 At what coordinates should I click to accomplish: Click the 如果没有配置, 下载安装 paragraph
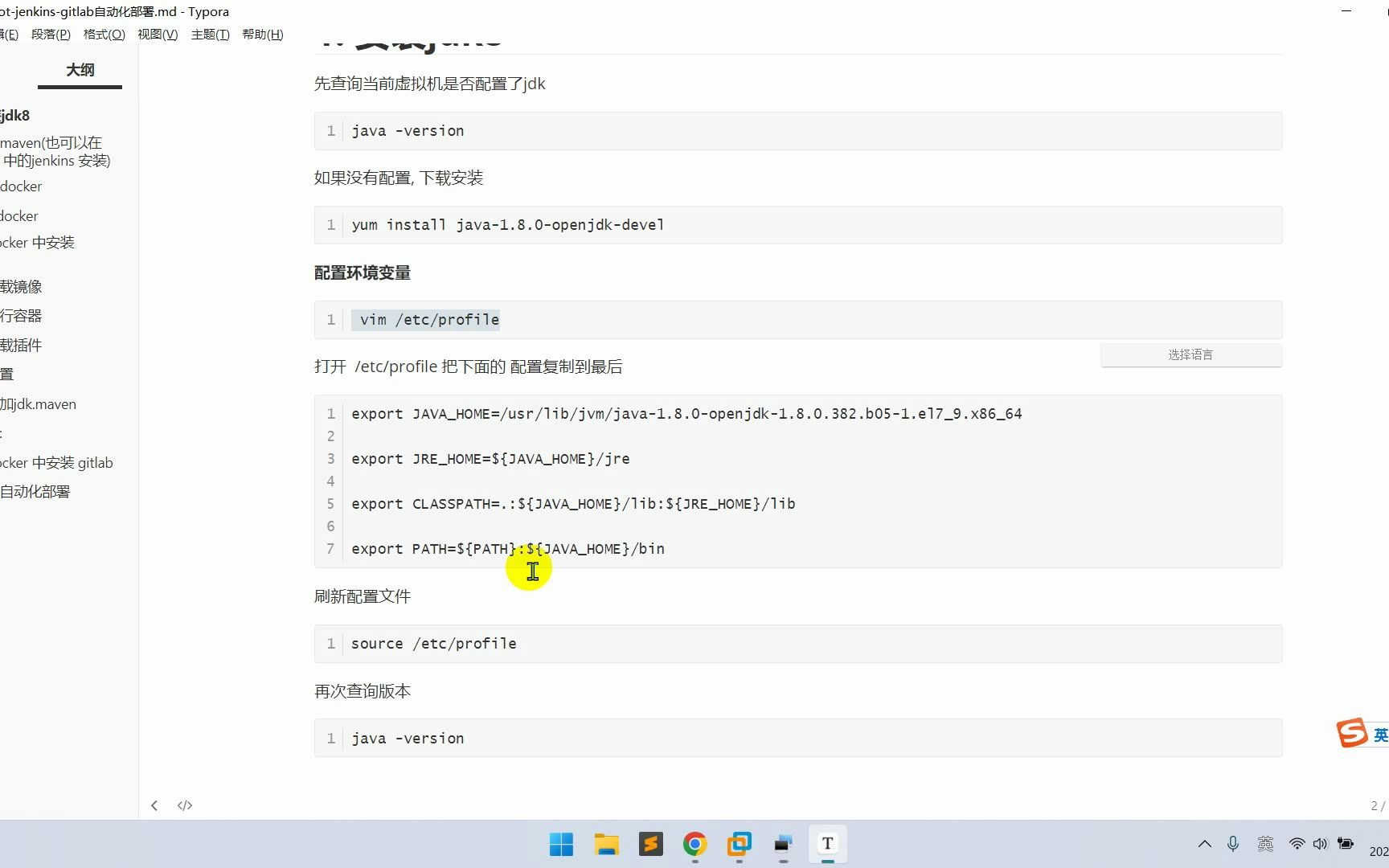[399, 178]
